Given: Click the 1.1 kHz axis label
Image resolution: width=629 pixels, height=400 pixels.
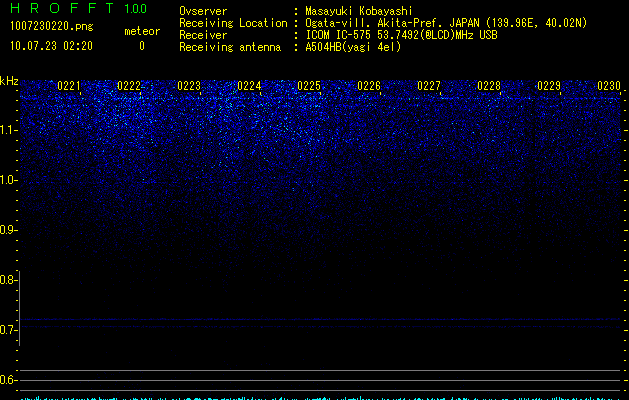Looking at the screenshot, I should (8, 130).
